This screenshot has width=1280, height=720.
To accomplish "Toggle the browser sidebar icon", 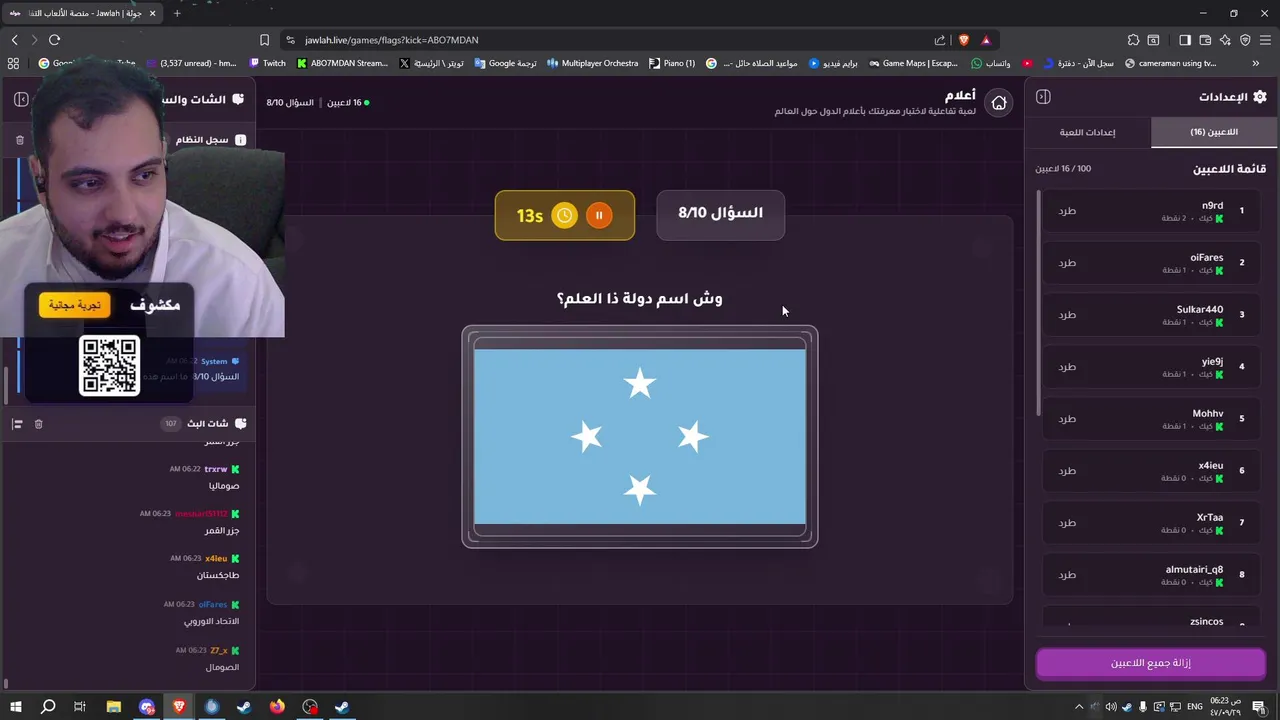I will [x=1185, y=40].
